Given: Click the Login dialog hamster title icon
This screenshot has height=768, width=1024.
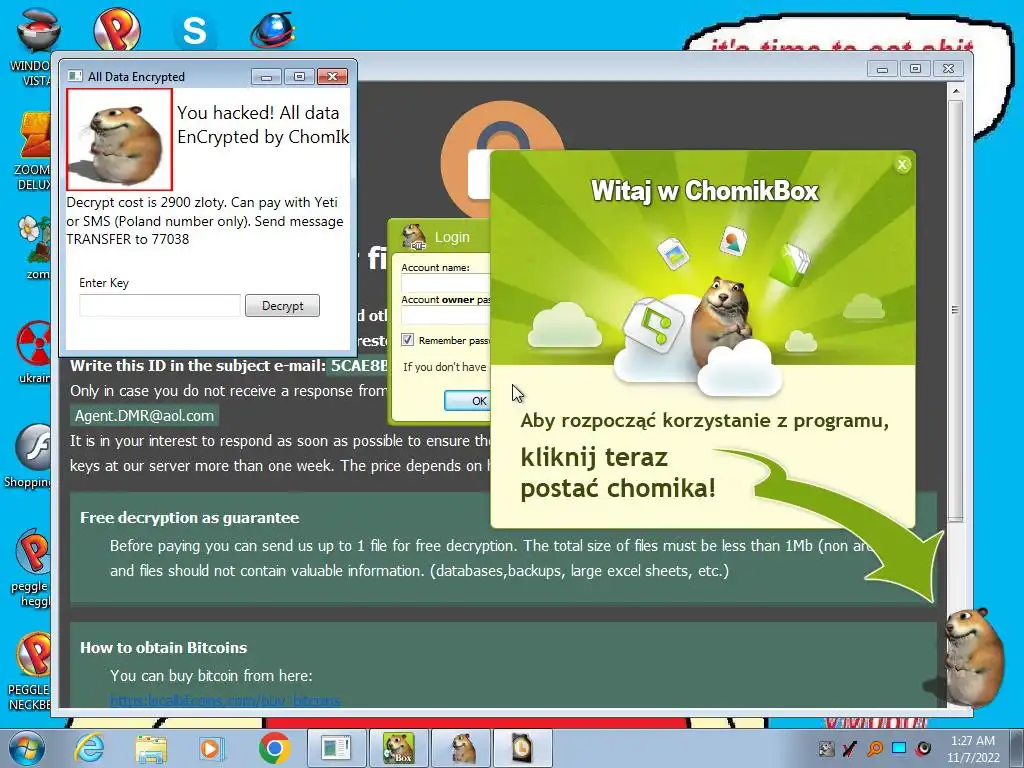Looking at the screenshot, I should [x=413, y=236].
